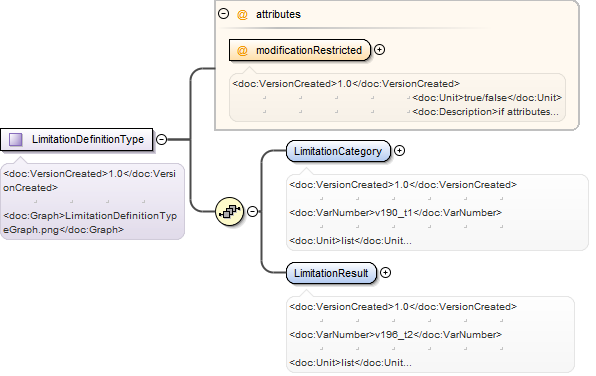Click VarNumber v196_t2 annotation text
This screenshot has width=596, height=376.
tap(395, 335)
